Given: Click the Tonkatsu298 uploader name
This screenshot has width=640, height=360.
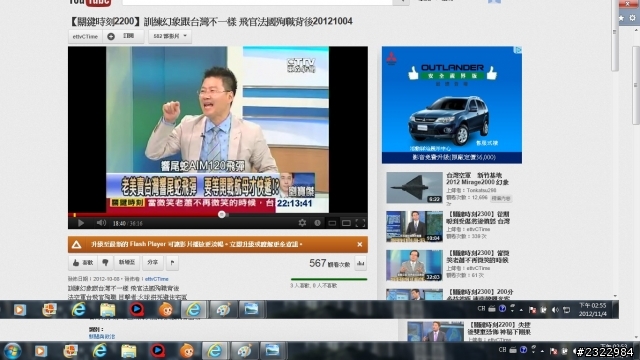Looking at the screenshot, I should (x=481, y=190).
